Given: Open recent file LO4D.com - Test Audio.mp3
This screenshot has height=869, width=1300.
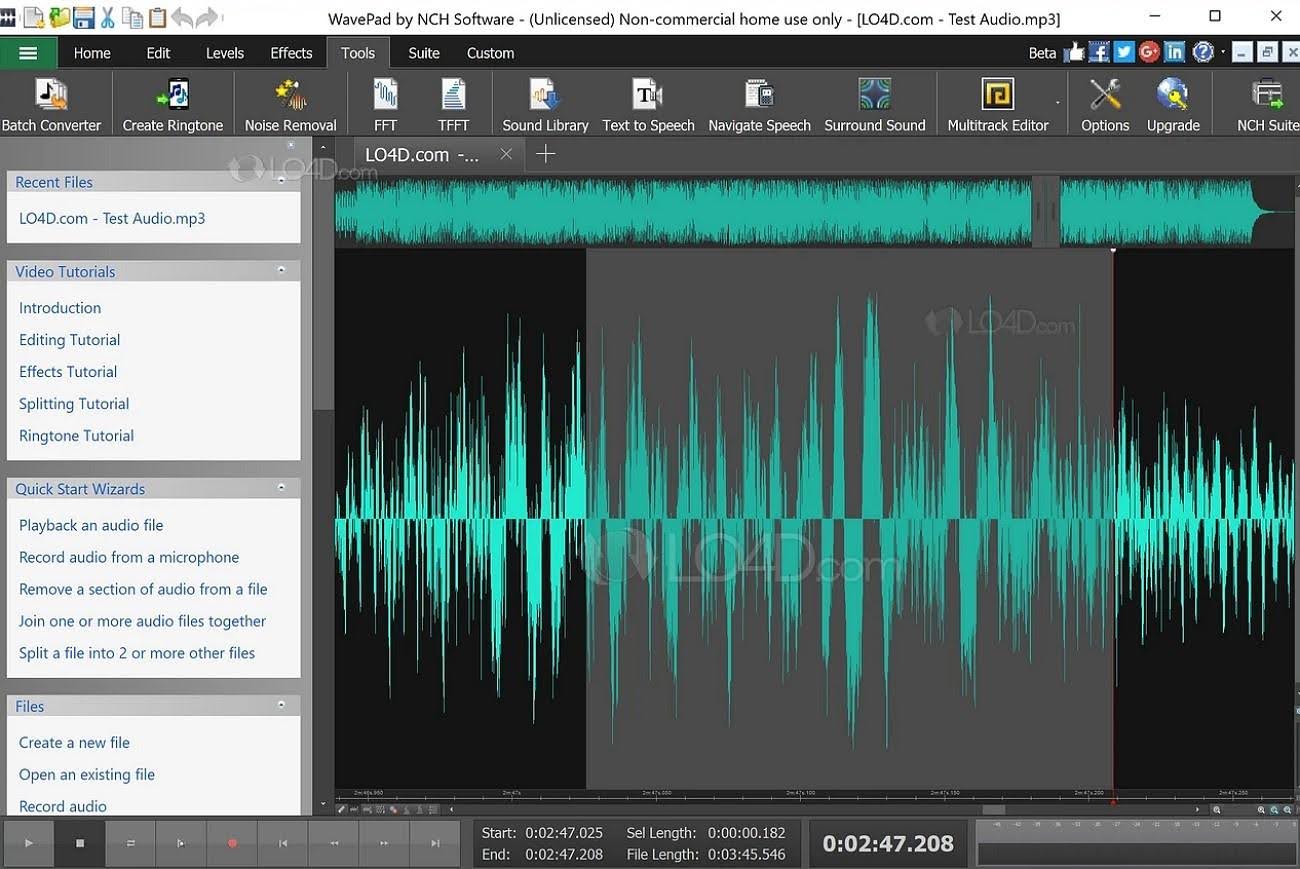Looking at the screenshot, I should [x=112, y=218].
